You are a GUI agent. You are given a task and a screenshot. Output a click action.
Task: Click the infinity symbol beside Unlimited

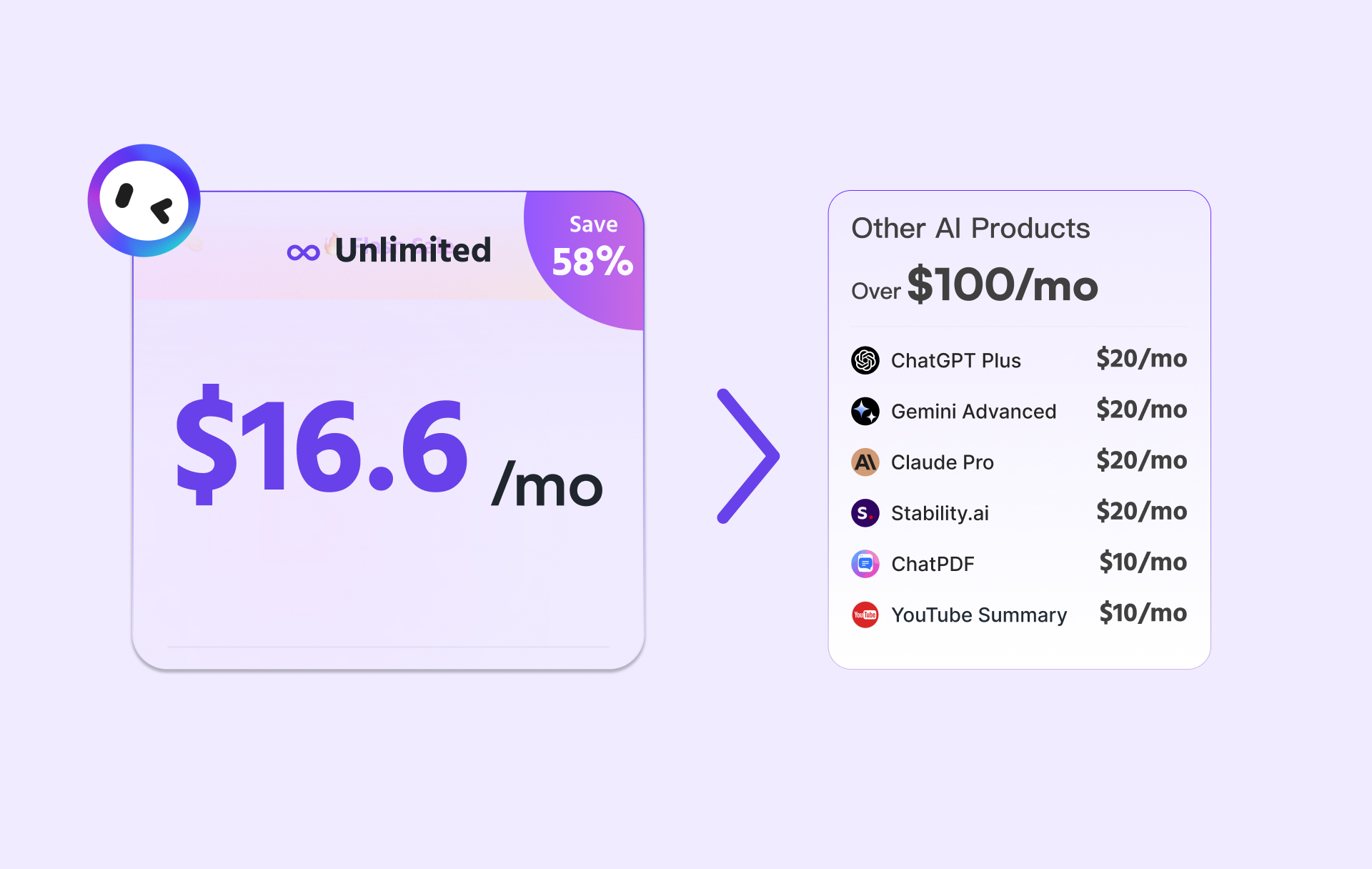303,252
